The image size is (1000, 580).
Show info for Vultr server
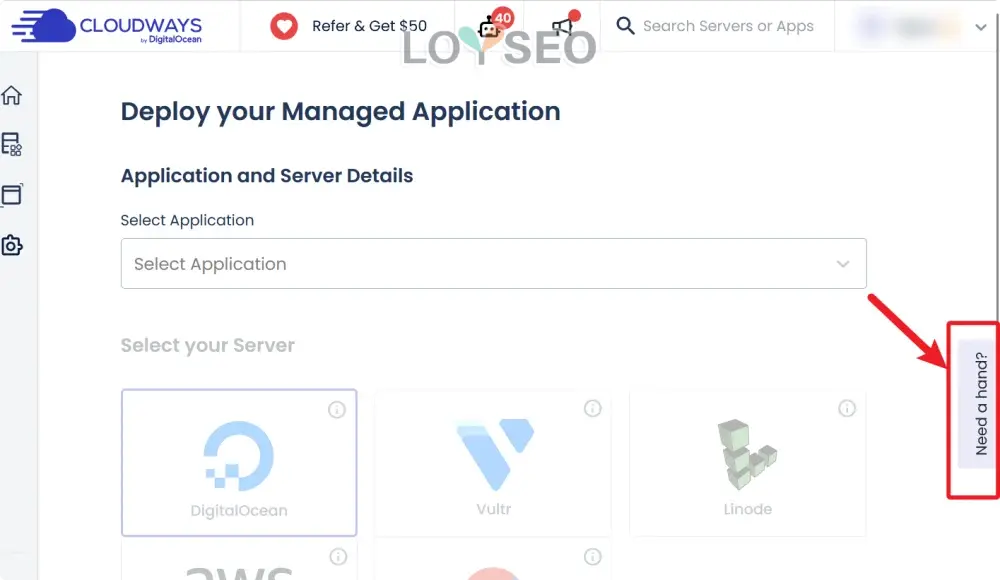click(592, 408)
